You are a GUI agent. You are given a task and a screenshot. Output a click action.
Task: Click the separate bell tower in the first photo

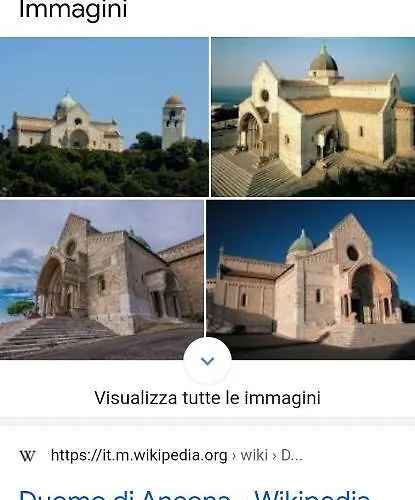point(173,122)
